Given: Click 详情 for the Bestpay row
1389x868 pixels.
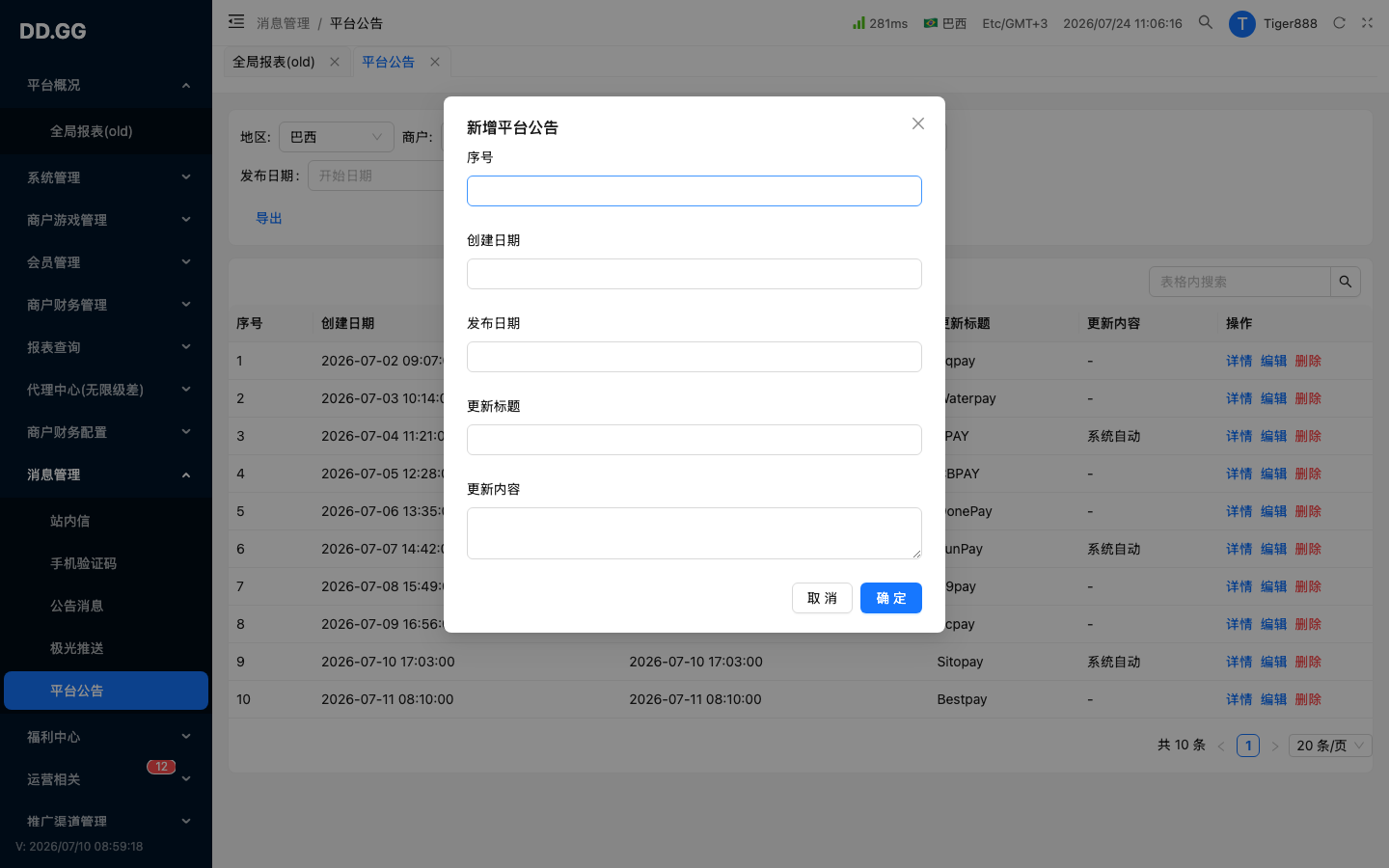Looking at the screenshot, I should point(1239,699).
